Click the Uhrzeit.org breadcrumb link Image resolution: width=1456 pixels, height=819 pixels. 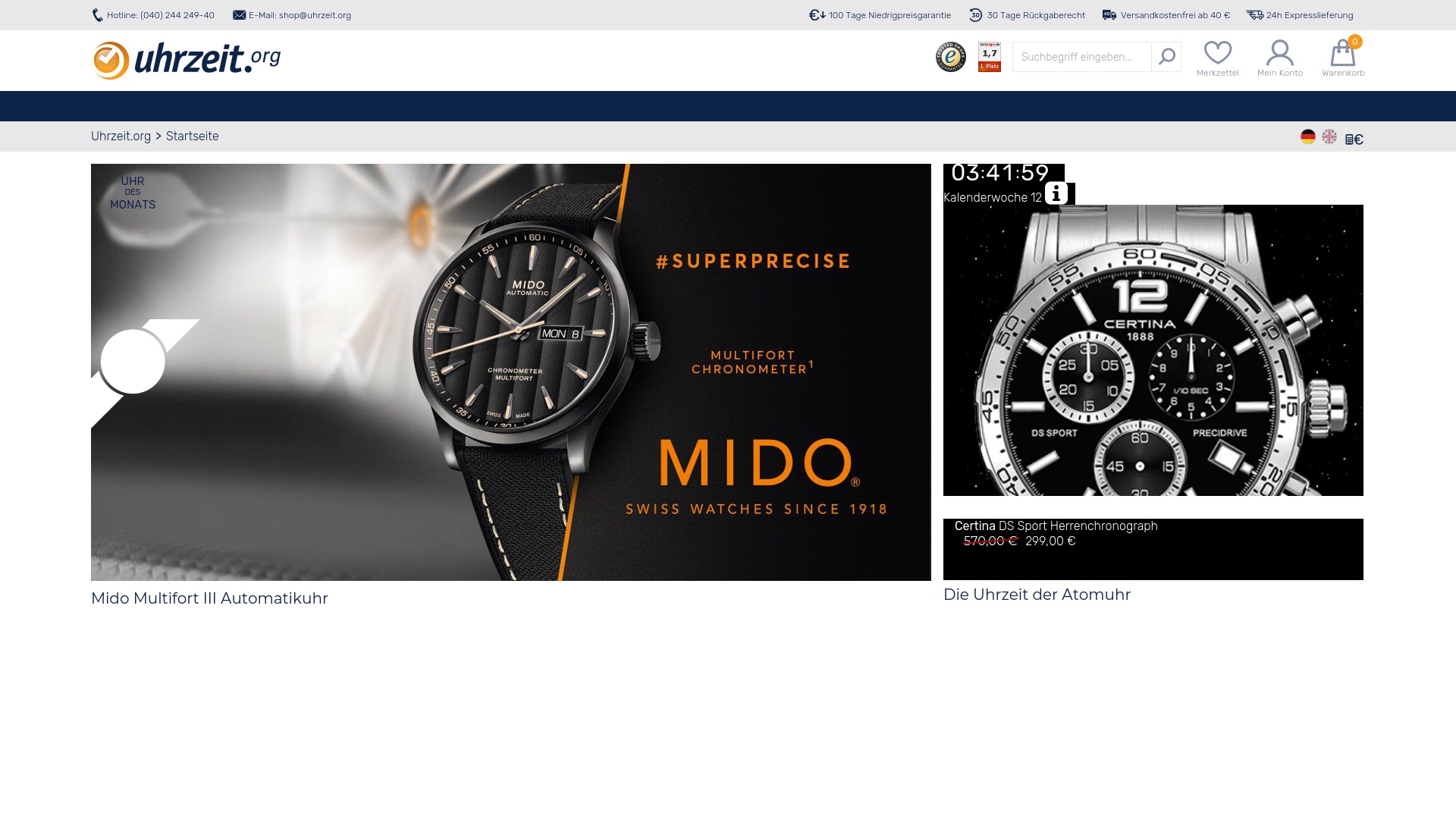pyautogui.click(x=121, y=136)
